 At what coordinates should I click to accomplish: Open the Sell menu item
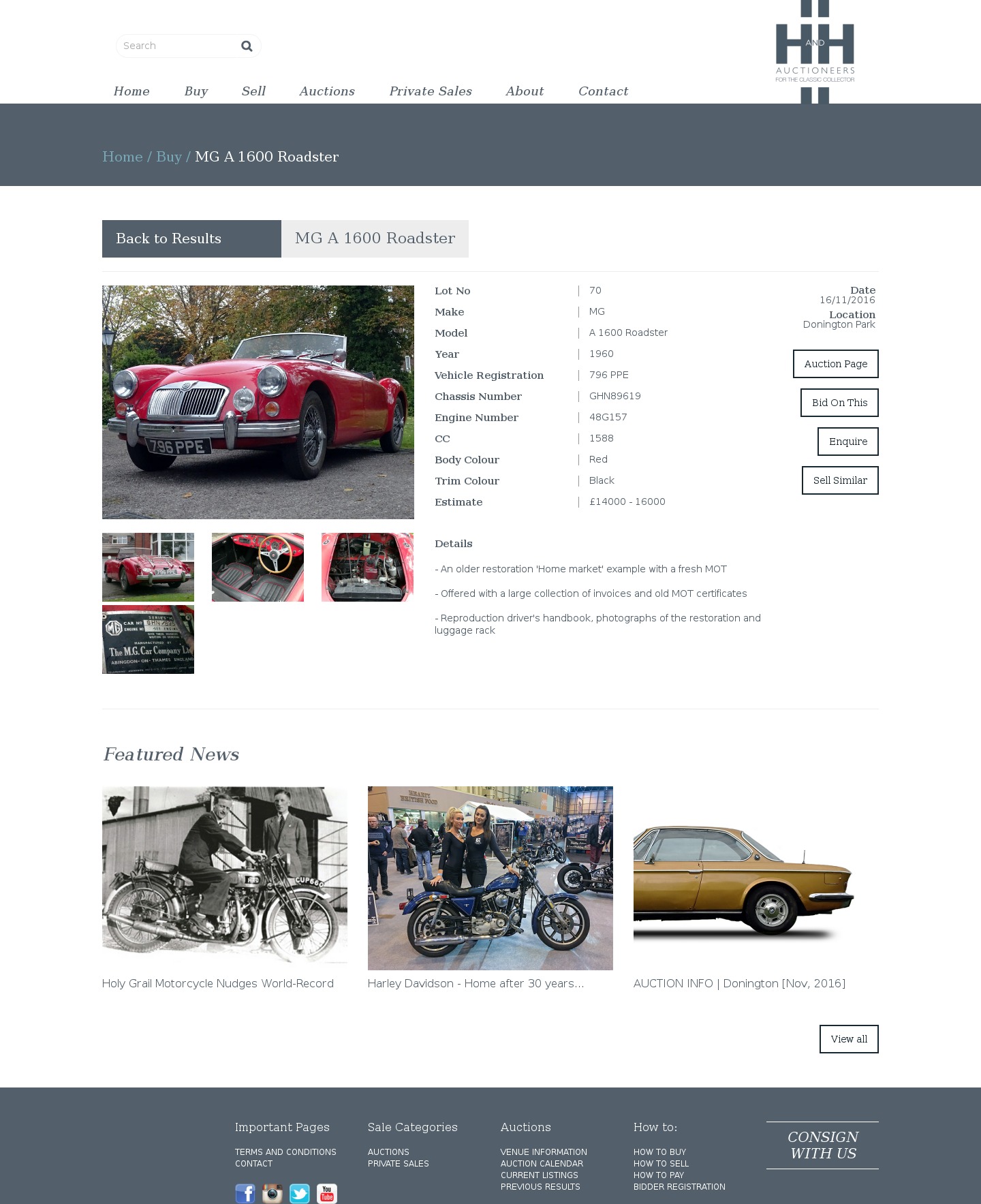[253, 91]
